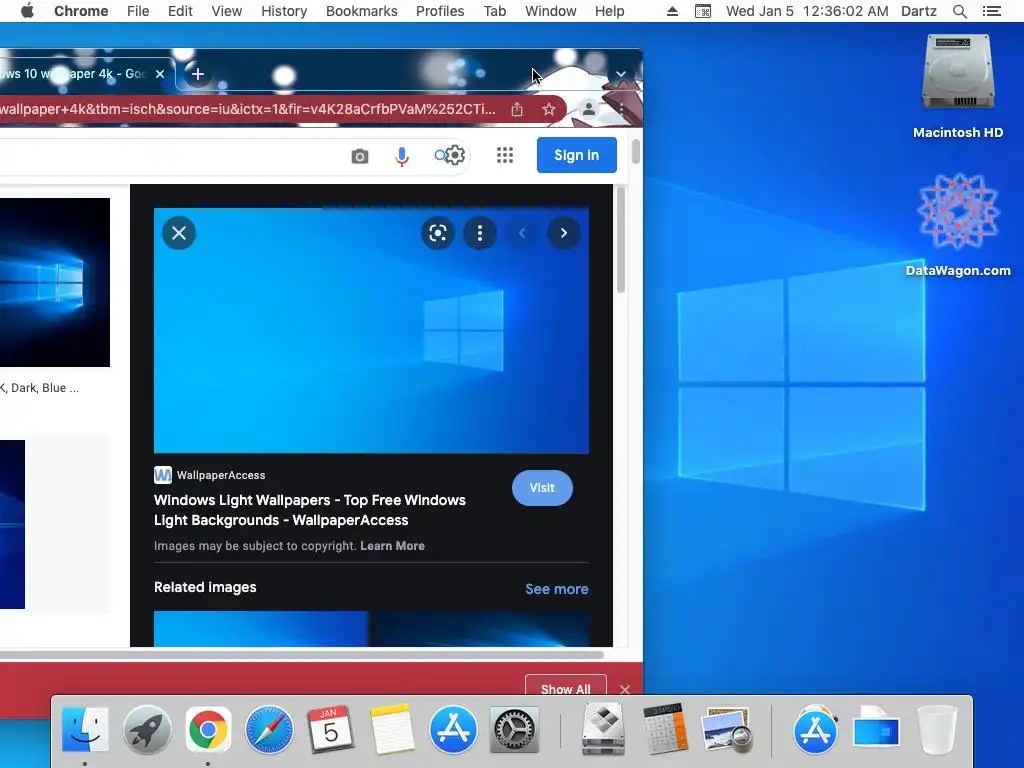Open the Profiles menu
The height and width of the screenshot is (768, 1024).
point(440,11)
